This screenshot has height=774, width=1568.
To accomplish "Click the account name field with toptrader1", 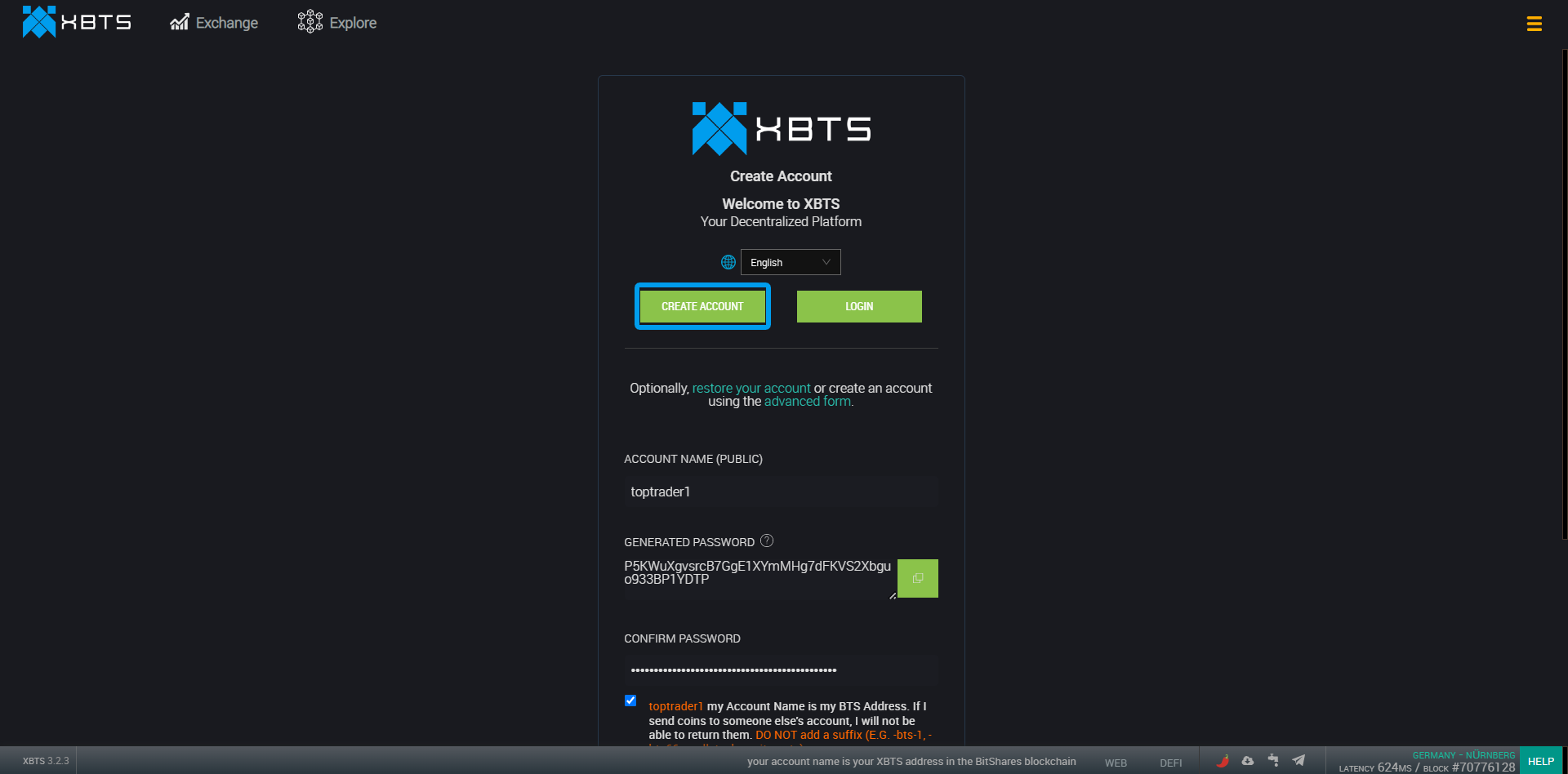I will (x=781, y=492).
